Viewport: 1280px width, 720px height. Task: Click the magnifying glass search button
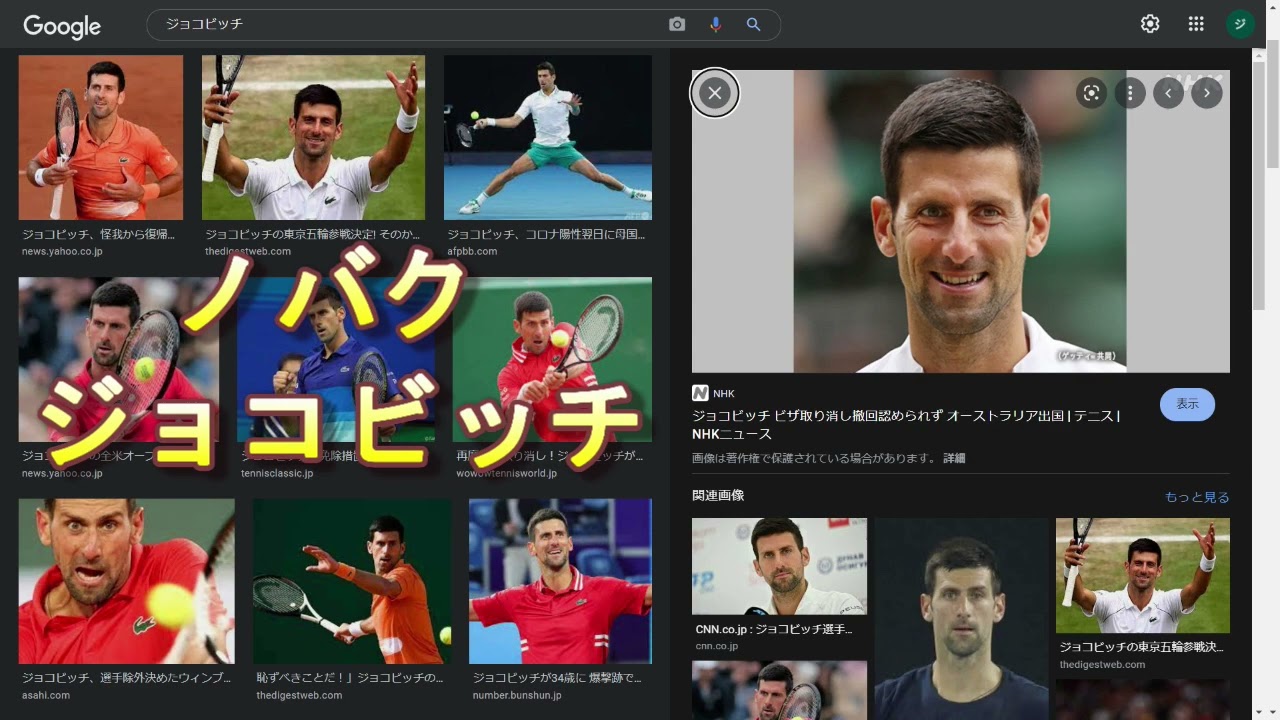754,24
